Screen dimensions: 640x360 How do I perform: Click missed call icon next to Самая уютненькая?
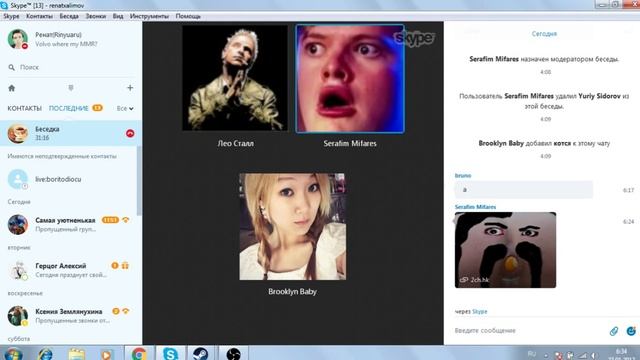[126, 220]
